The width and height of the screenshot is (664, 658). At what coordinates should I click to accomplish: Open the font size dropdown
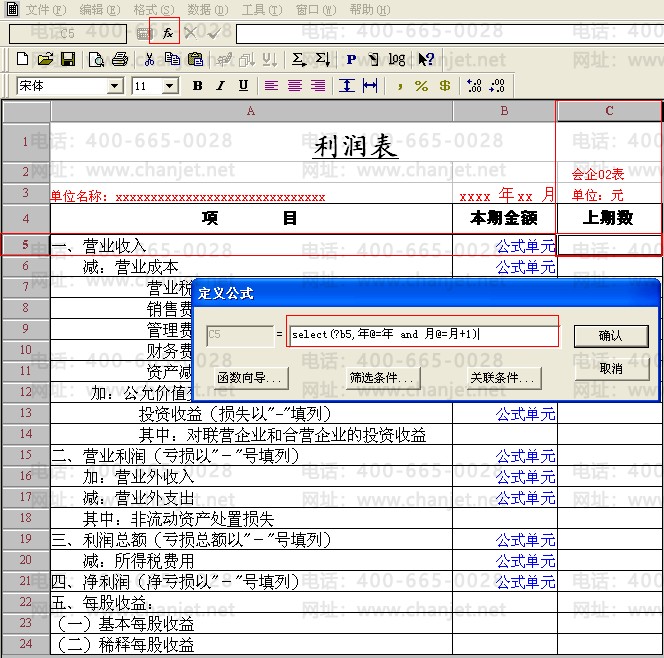click(170, 87)
